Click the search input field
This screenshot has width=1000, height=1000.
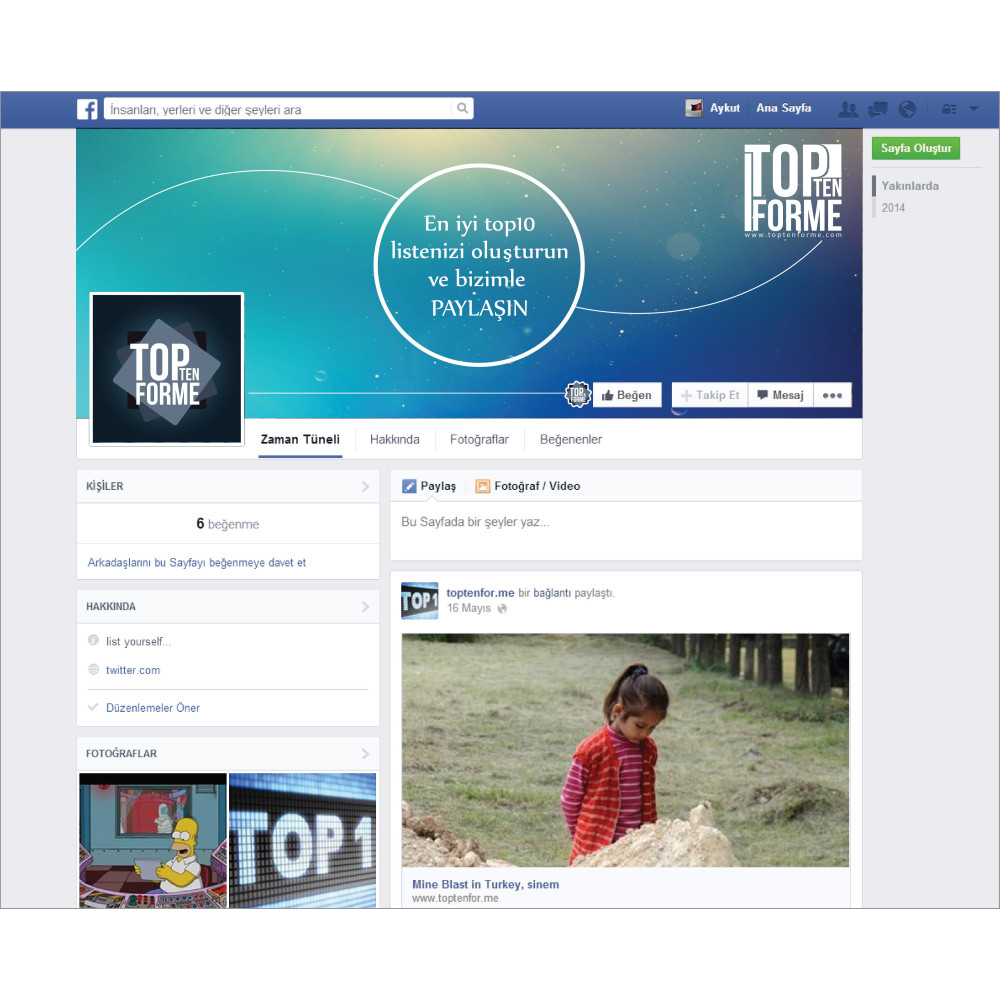[280, 109]
